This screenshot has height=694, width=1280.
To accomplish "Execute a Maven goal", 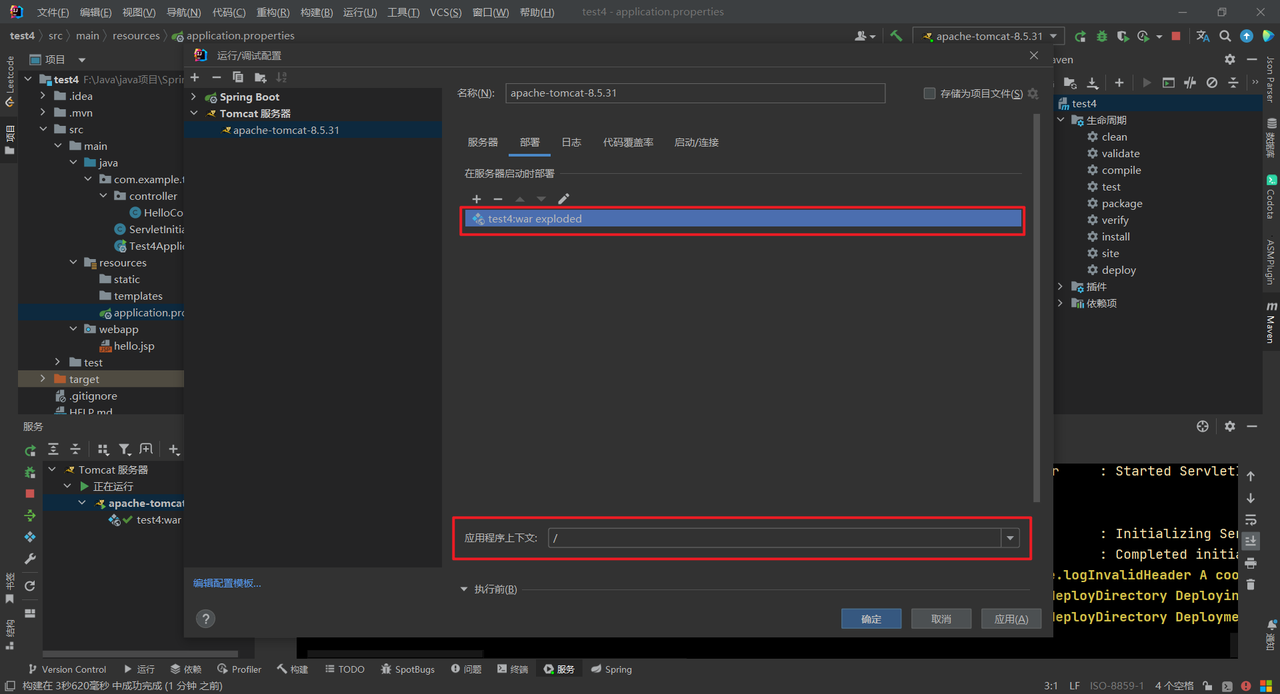I will tap(1168, 83).
